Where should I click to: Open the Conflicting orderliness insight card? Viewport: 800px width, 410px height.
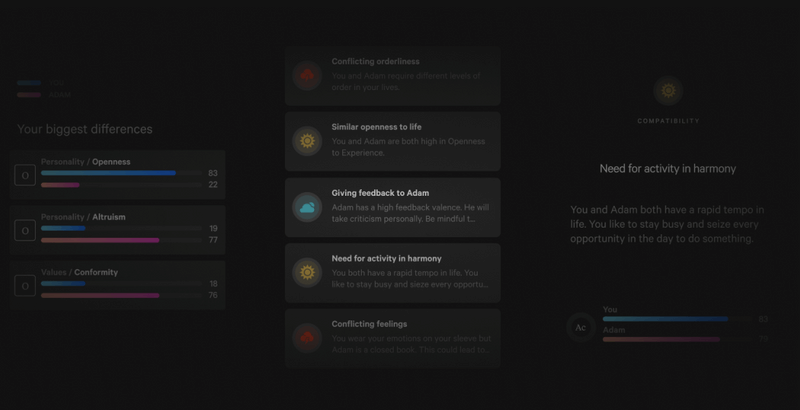pyautogui.click(x=393, y=75)
